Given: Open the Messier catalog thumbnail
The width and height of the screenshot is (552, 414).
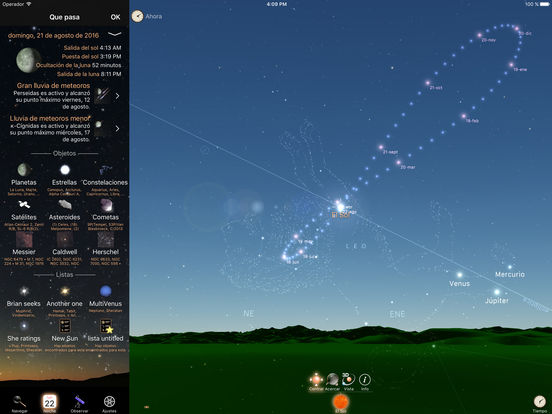Looking at the screenshot, I should (24, 240).
